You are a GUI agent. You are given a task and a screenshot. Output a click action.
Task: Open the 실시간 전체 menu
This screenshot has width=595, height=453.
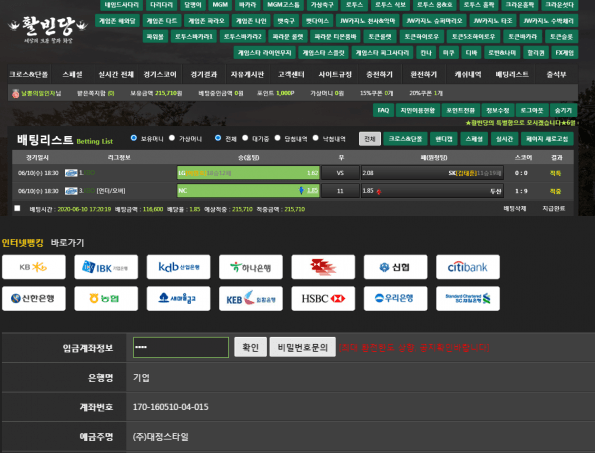[x=116, y=74]
